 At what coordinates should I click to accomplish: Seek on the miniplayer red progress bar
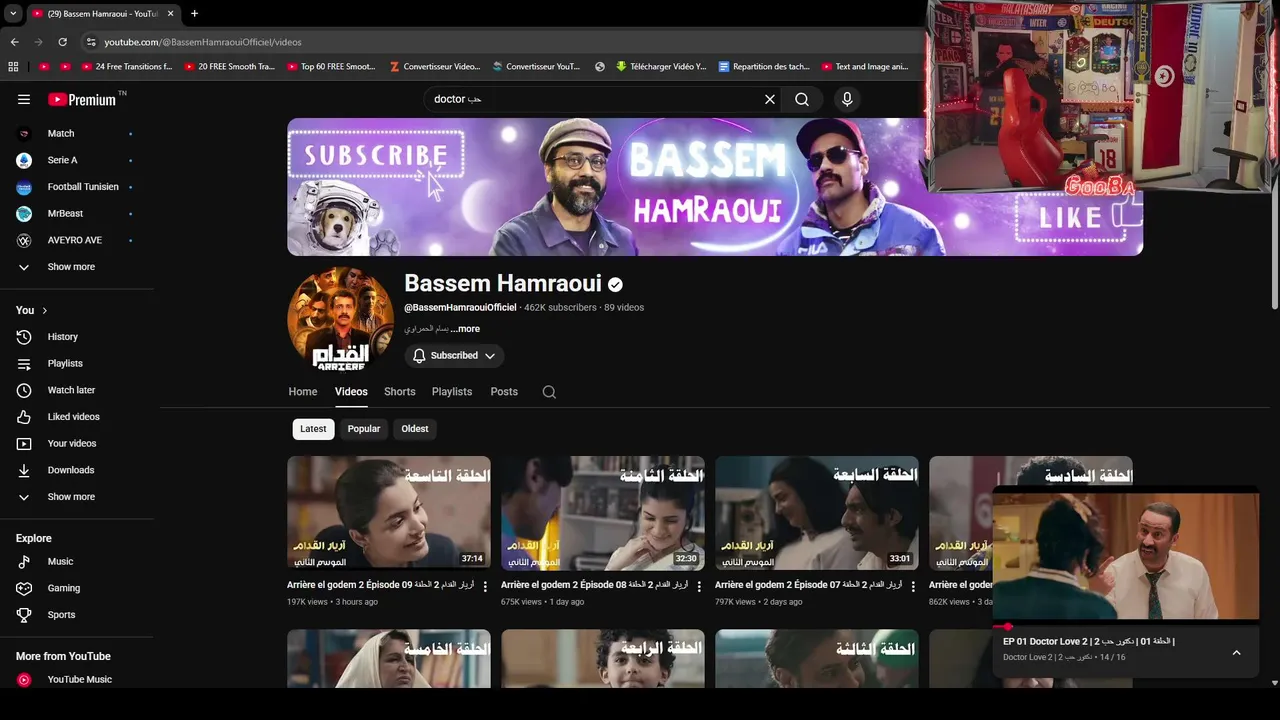[x=1126, y=626]
